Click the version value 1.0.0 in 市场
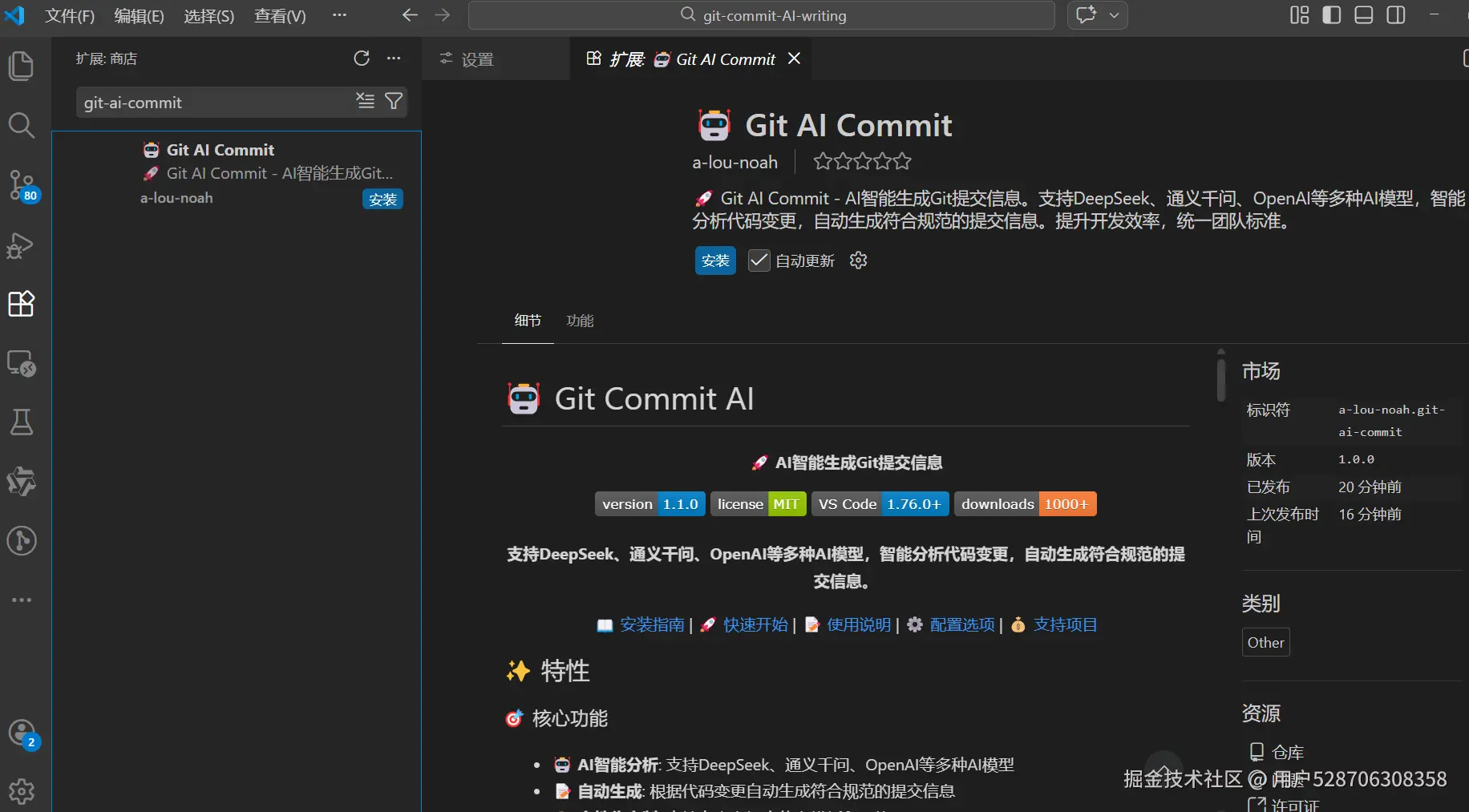The width and height of the screenshot is (1469, 812). 1356,459
